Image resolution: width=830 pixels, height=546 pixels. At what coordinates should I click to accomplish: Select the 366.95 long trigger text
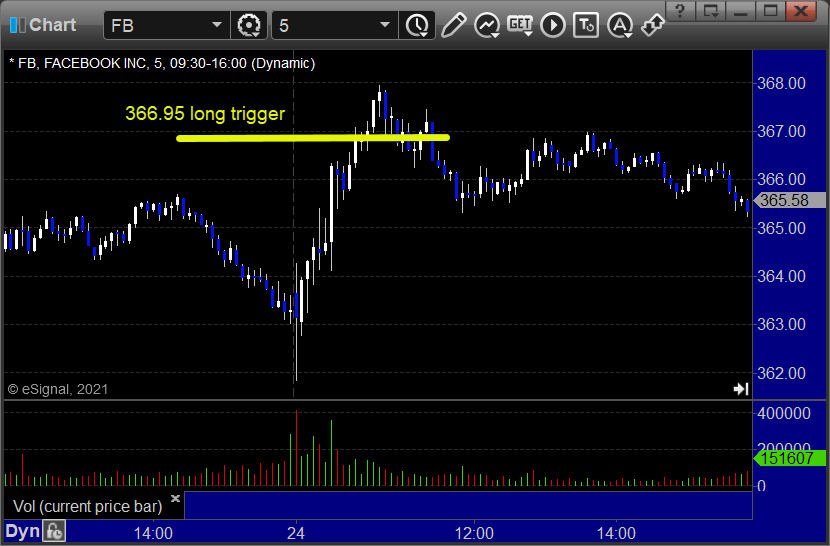[x=205, y=113]
